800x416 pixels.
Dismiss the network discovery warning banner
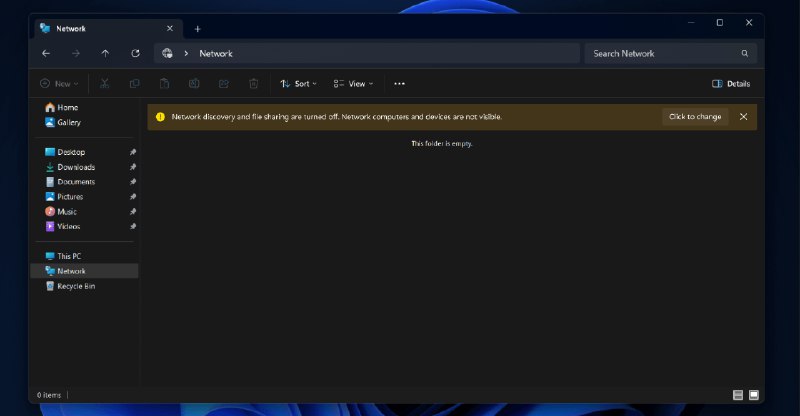(743, 116)
